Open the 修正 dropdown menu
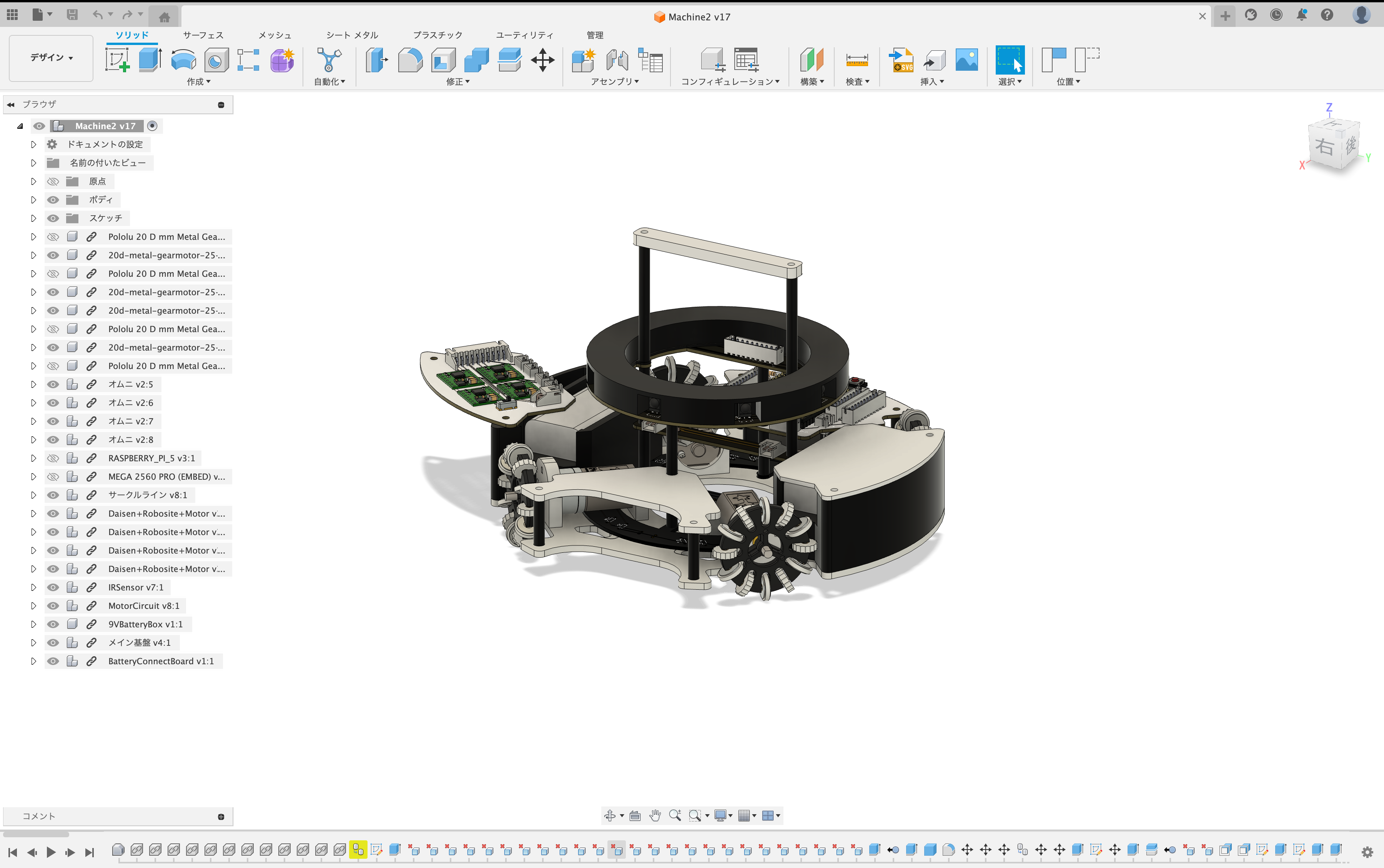 tap(458, 81)
